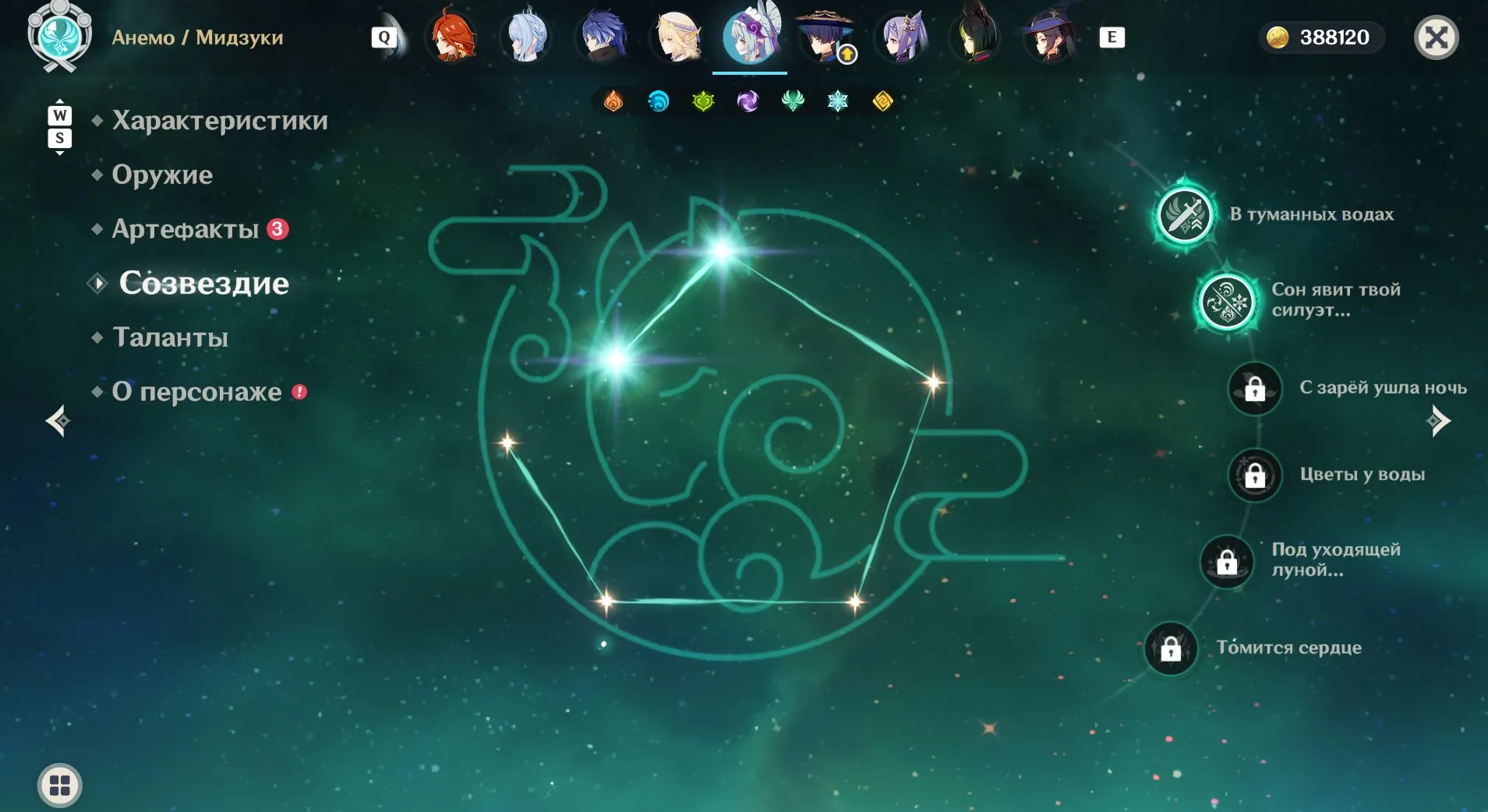
Task: Open the Оружие tab
Action: pyautogui.click(x=162, y=175)
